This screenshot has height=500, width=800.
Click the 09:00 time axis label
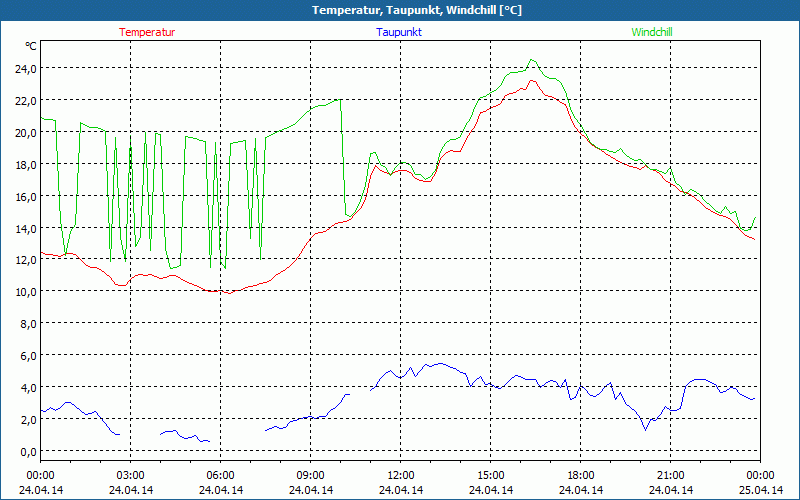coord(311,476)
